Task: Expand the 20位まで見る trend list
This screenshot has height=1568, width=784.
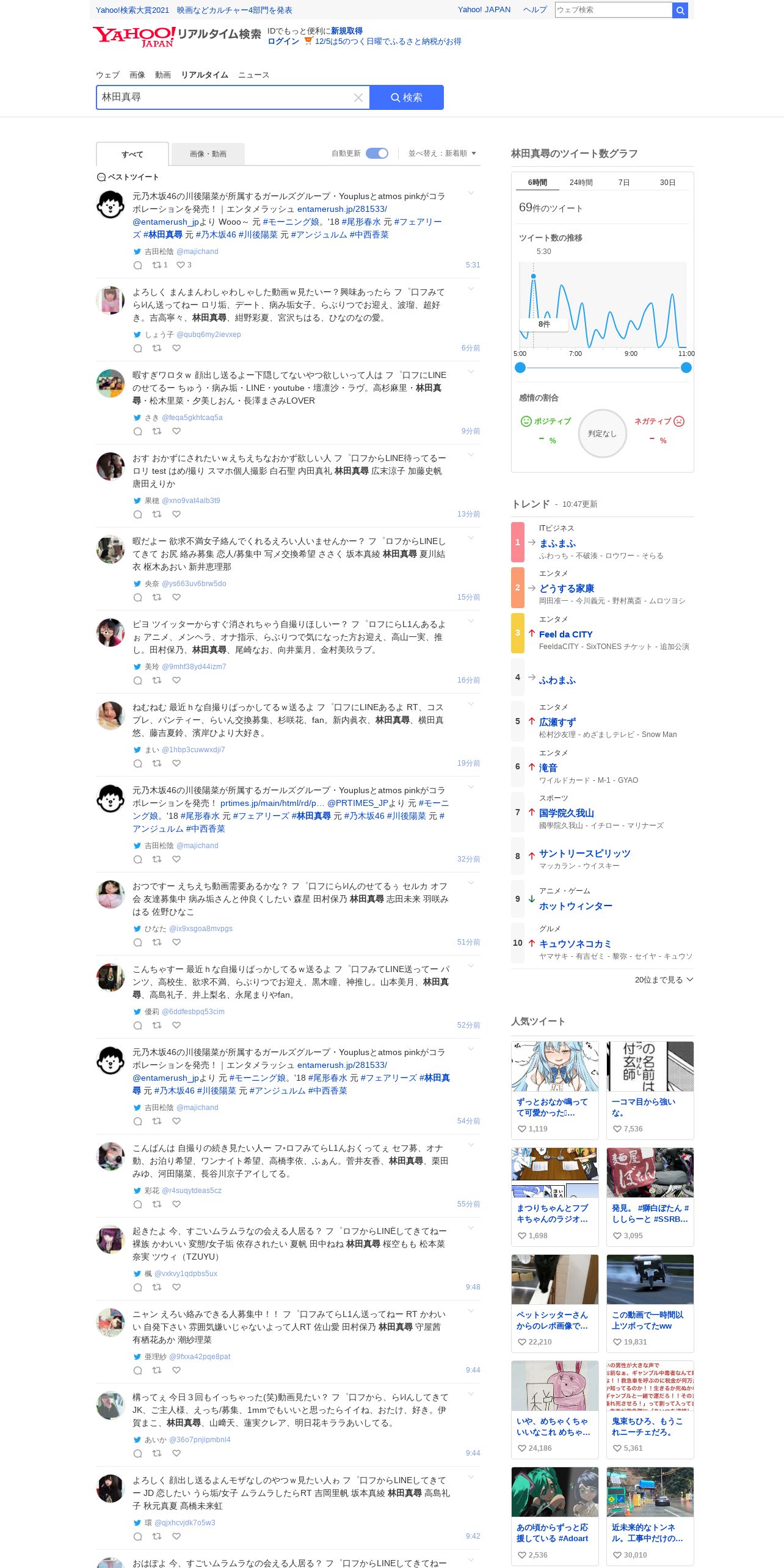Action: tap(664, 979)
